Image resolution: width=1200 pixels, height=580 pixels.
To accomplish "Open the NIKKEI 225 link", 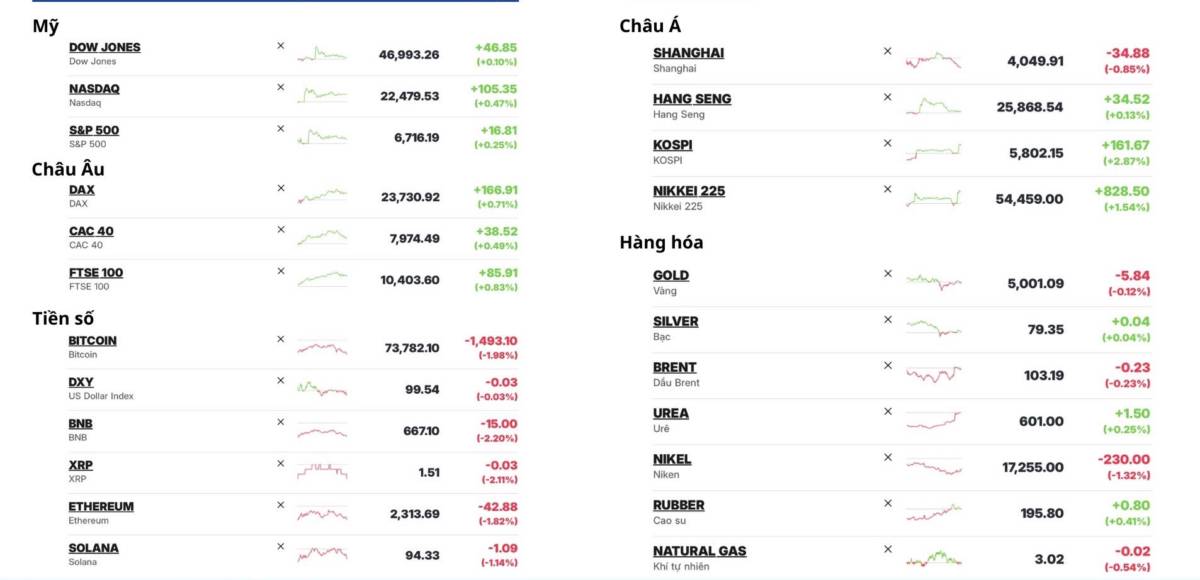I will pos(689,191).
